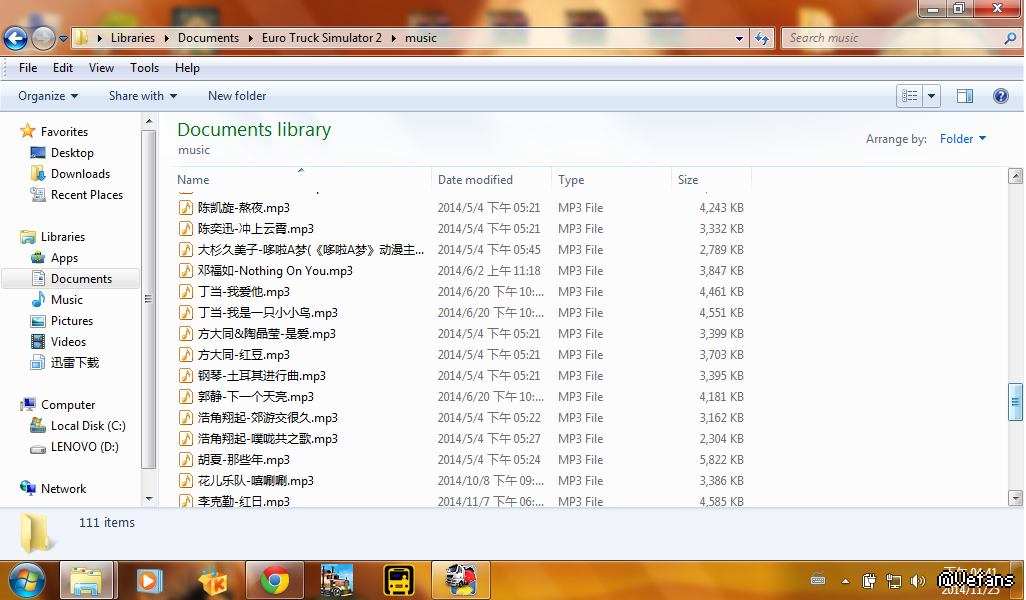Image resolution: width=1026 pixels, height=600 pixels.
Task: Click the yellow bus game taskbar icon
Action: (398, 580)
